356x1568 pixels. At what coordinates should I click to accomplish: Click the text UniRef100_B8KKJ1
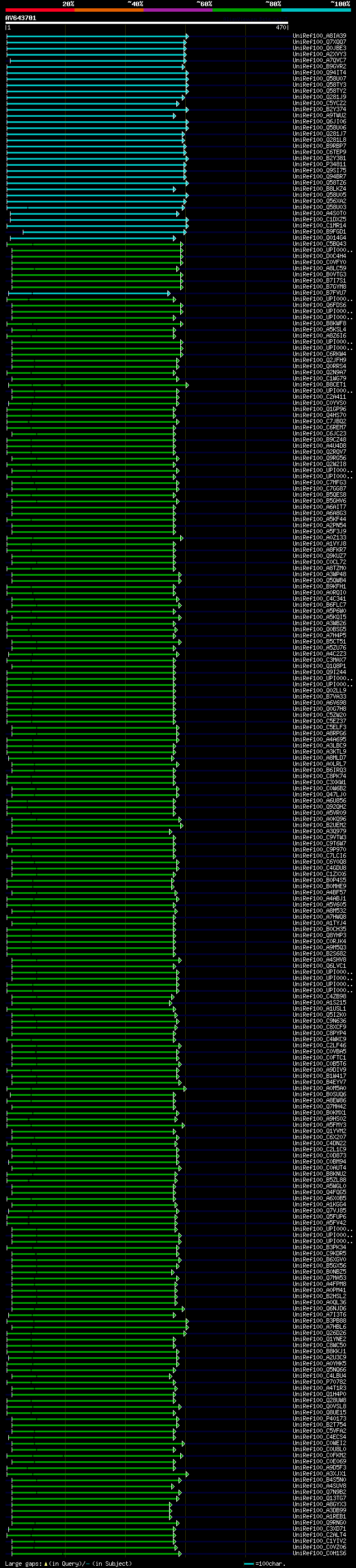(319, 1351)
